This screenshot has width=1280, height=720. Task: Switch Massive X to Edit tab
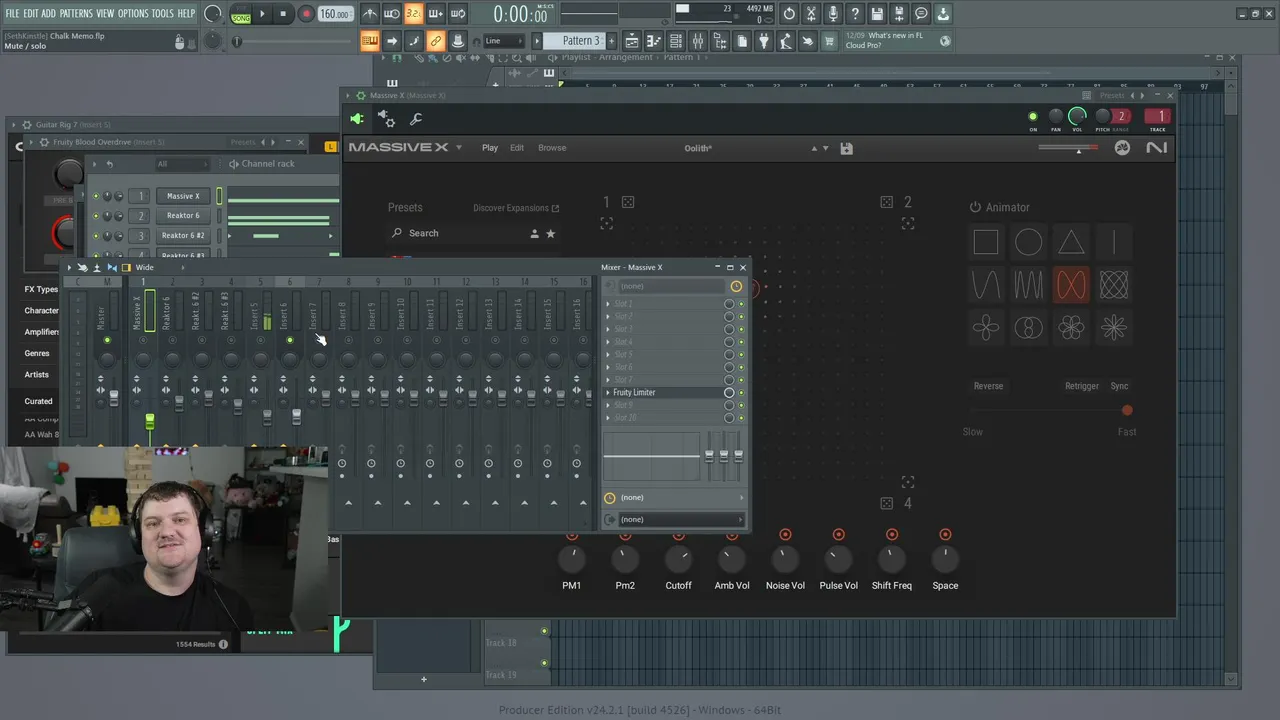click(x=517, y=148)
